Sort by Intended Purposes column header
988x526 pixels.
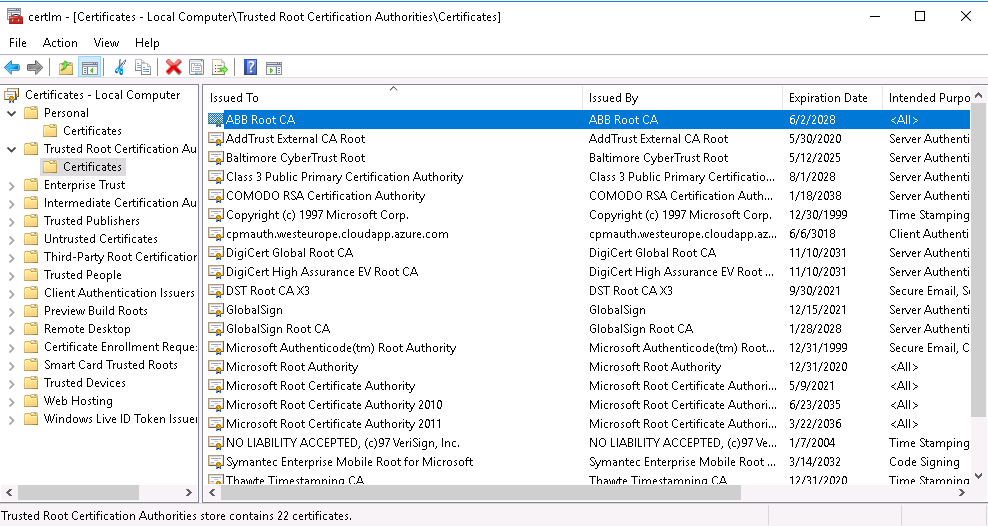[927, 98]
